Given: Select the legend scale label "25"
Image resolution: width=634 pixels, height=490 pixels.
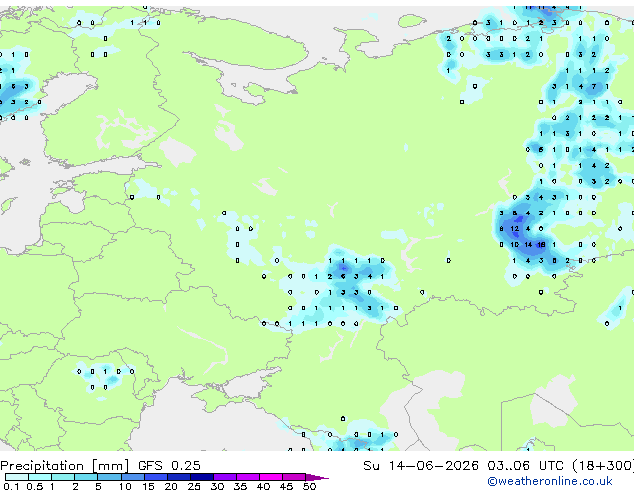Looking at the screenshot, I should pyautogui.click(x=194, y=486).
